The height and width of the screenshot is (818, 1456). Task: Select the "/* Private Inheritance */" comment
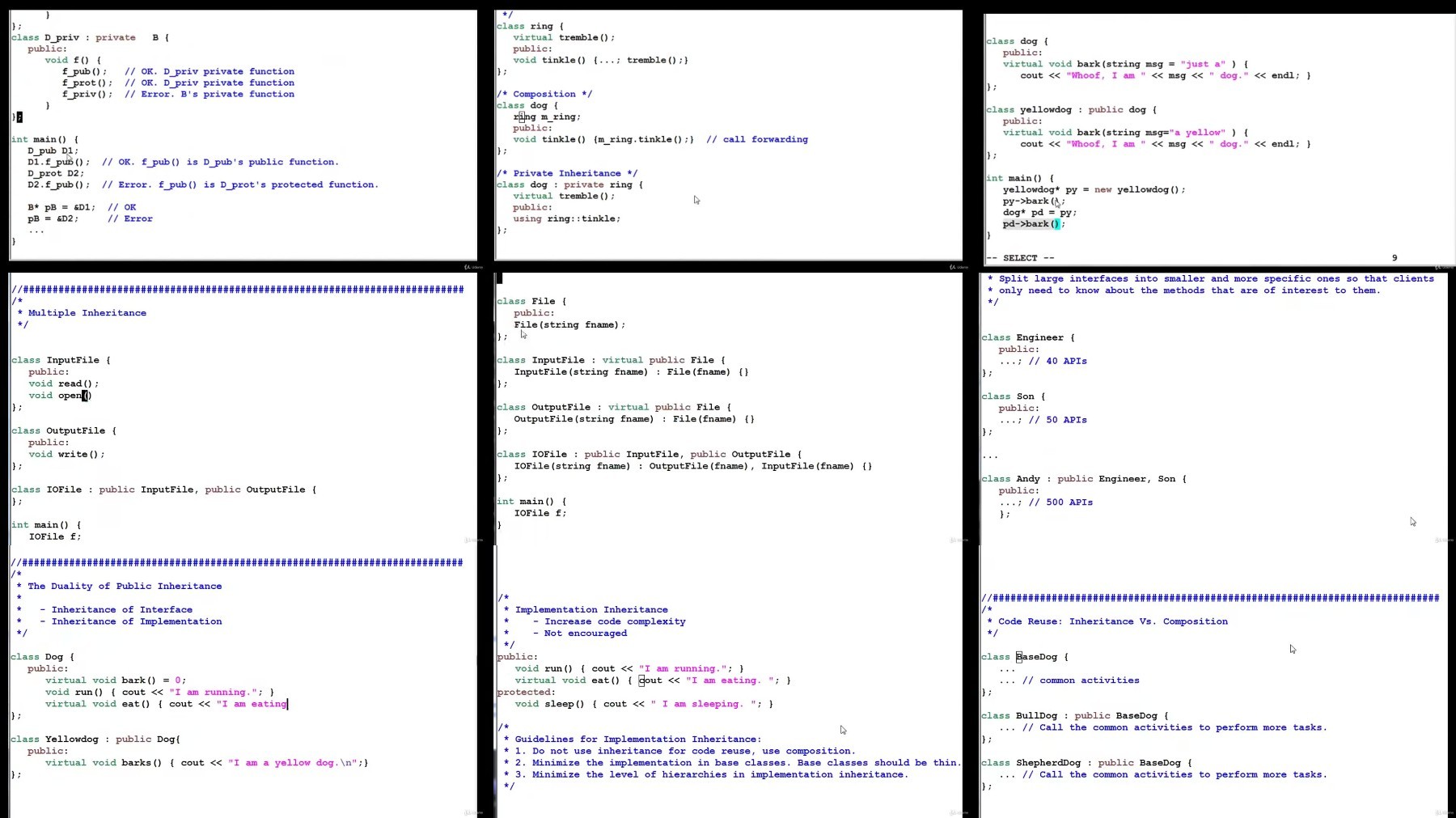[x=567, y=173]
